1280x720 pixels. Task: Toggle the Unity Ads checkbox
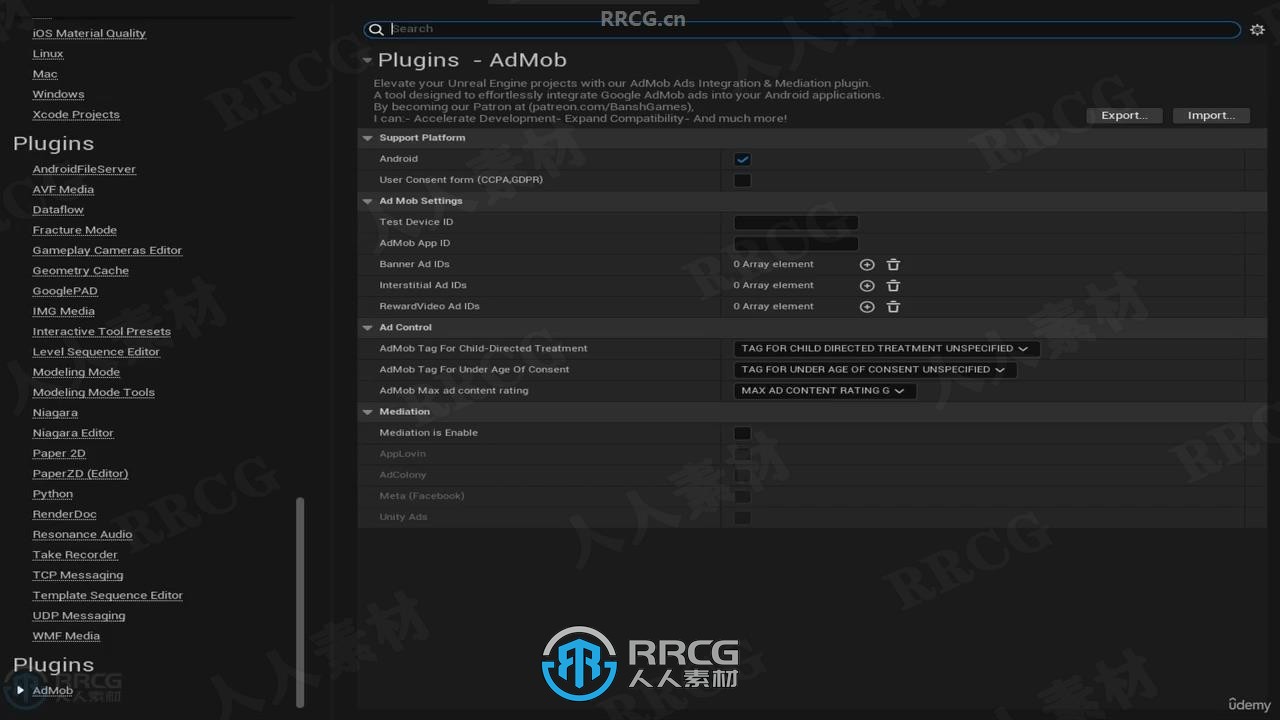(742, 517)
